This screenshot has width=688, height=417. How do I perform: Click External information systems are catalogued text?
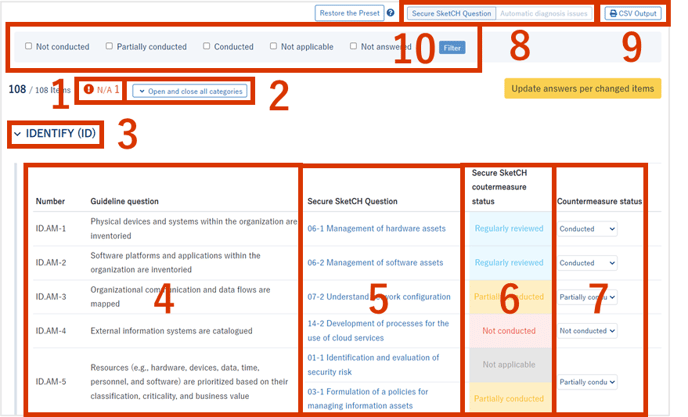click(171, 331)
